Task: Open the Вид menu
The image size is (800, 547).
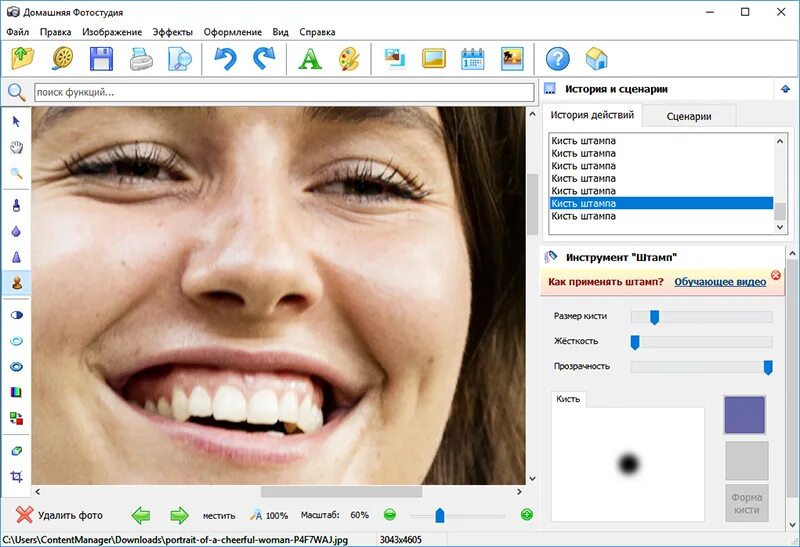Action: pyautogui.click(x=280, y=32)
